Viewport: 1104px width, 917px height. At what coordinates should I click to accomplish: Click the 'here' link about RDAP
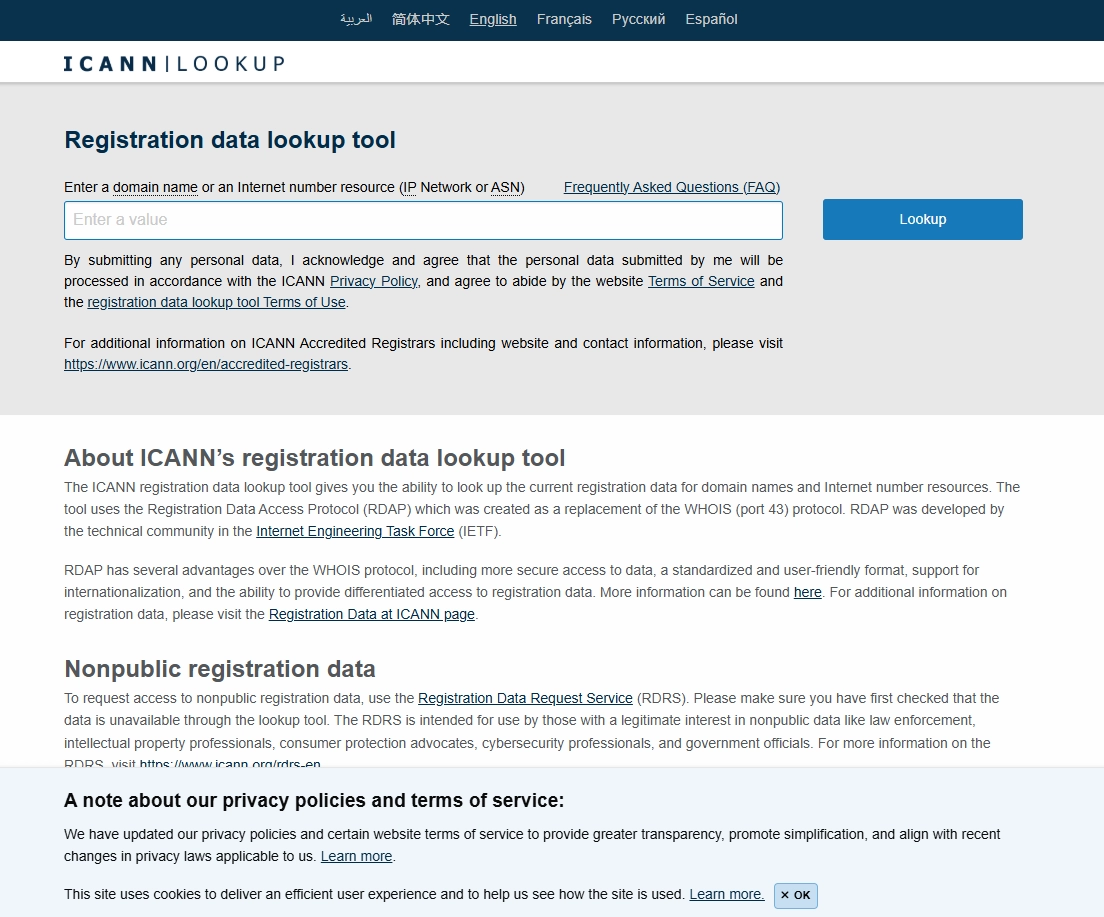coord(807,592)
